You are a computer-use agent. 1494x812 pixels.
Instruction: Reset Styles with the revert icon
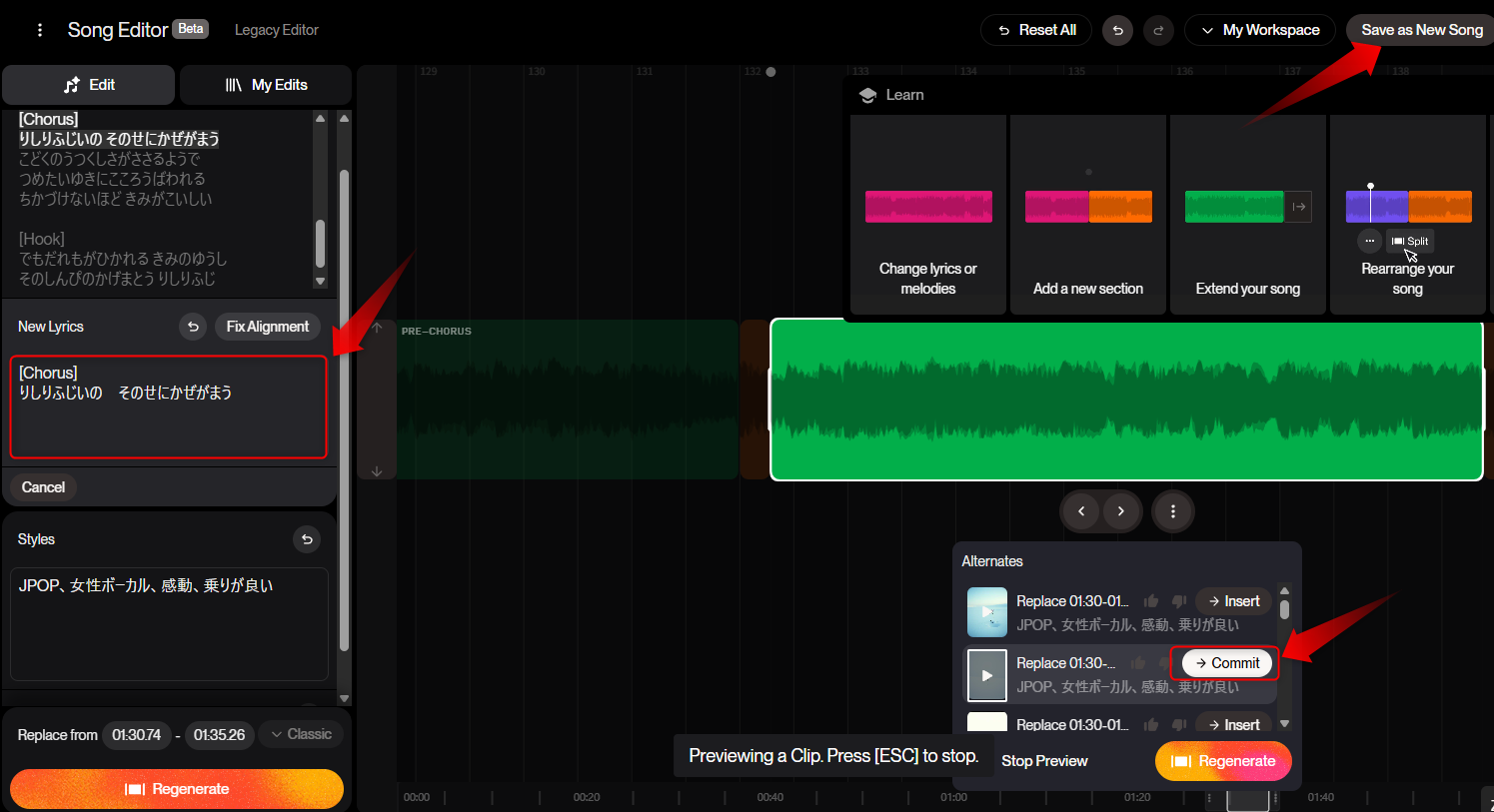point(307,539)
